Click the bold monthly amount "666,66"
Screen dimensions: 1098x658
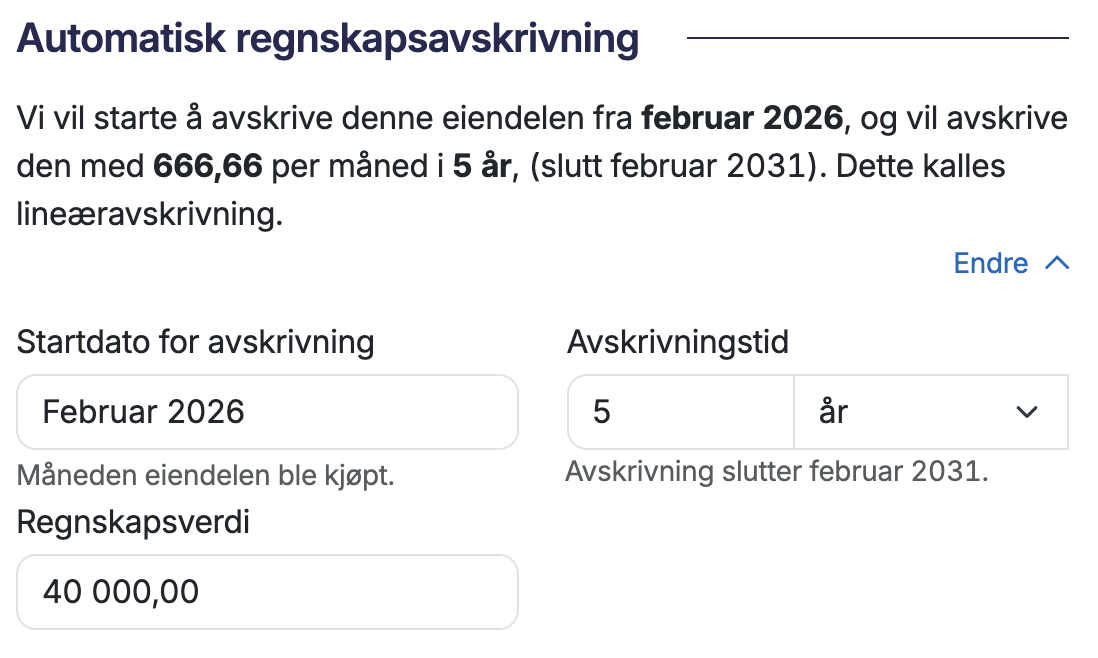click(x=207, y=166)
